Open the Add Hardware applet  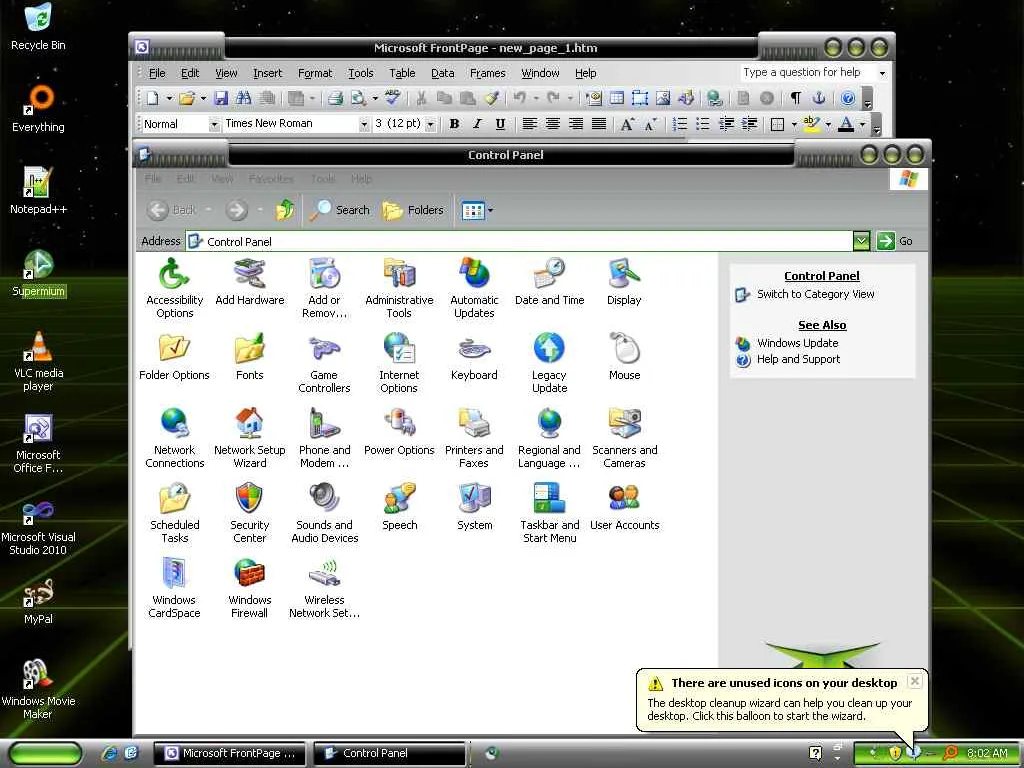tap(249, 282)
